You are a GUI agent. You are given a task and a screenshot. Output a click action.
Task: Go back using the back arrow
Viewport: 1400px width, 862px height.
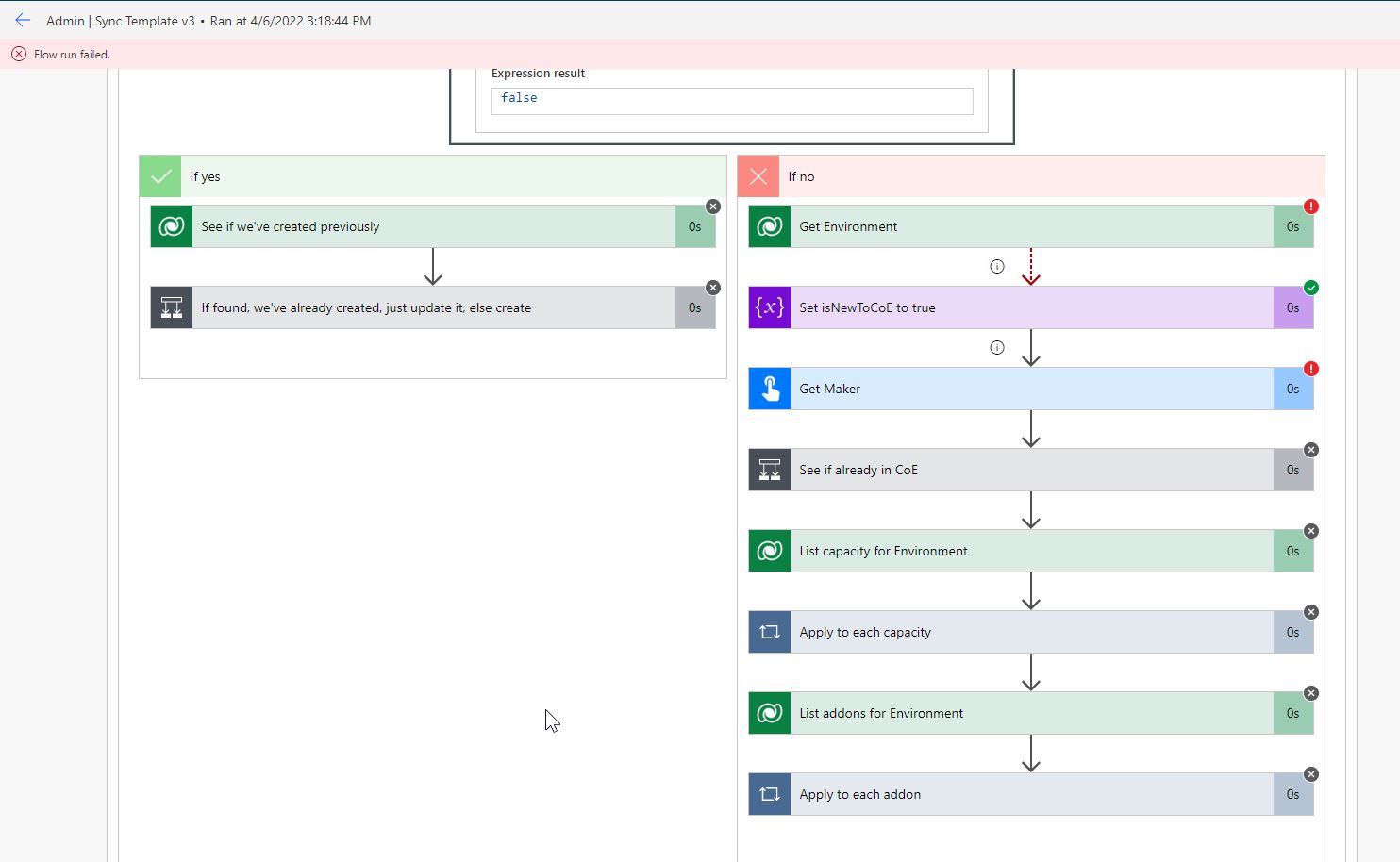23,20
